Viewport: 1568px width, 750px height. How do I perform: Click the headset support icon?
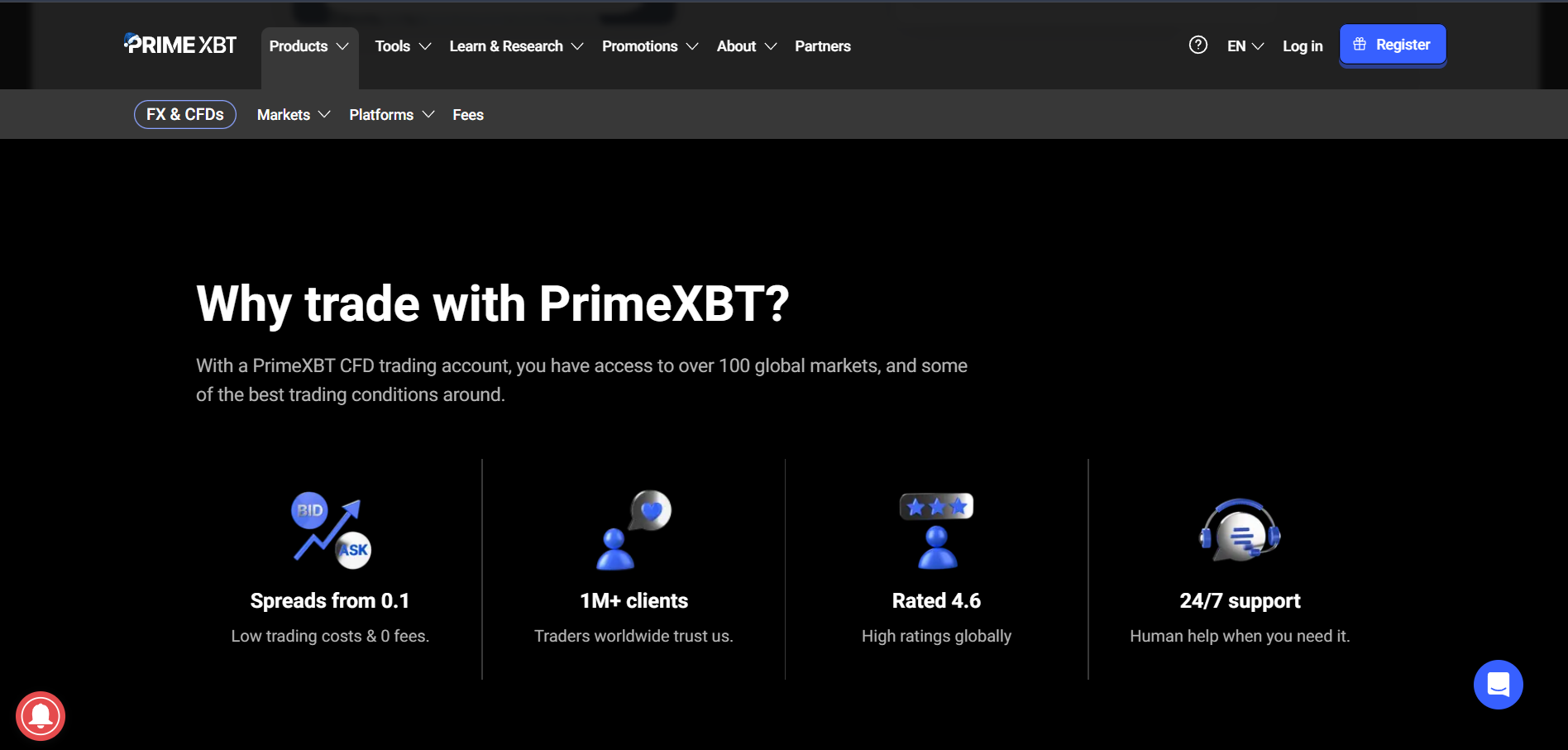click(x=1240, y=530)
